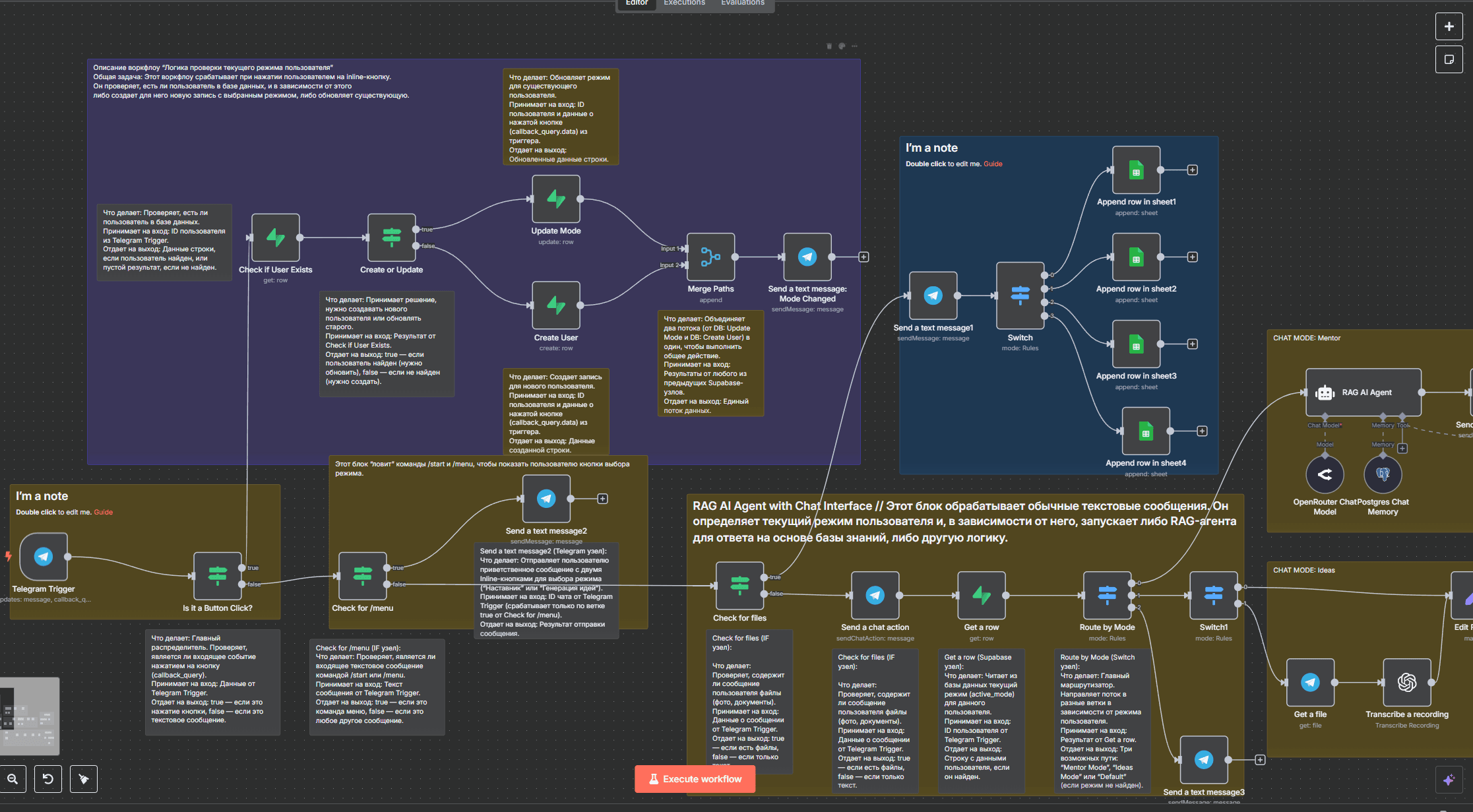
Task: Delete the sticky note via trash icon
Action: pyautogui.click(x=829, y=46)
